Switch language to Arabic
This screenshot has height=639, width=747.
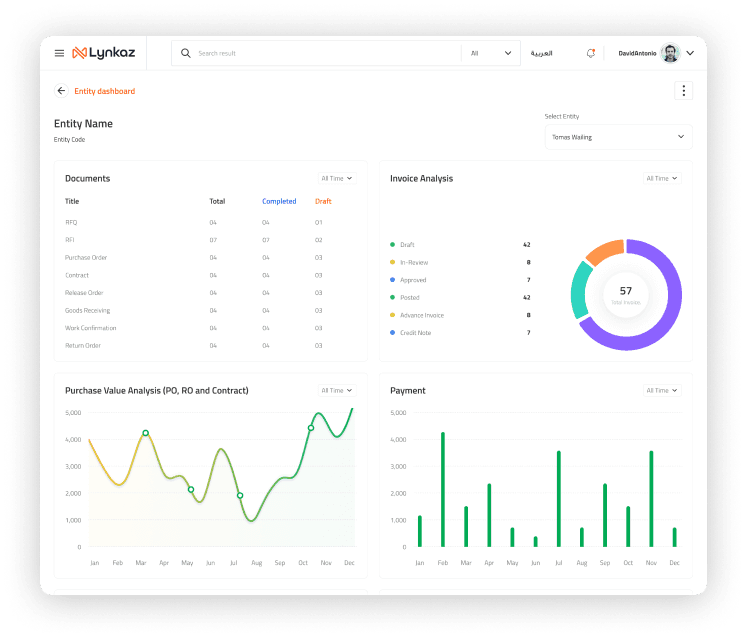(541, 53)
